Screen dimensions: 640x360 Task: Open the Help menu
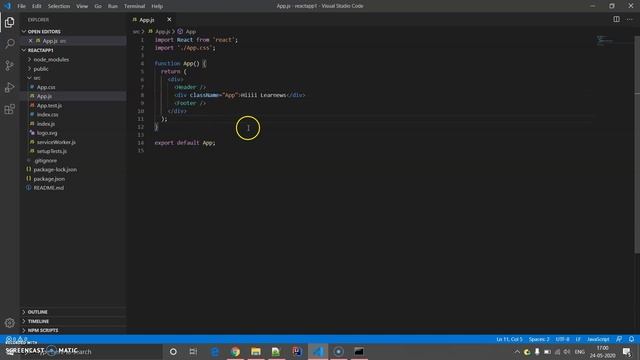(157, 6)
